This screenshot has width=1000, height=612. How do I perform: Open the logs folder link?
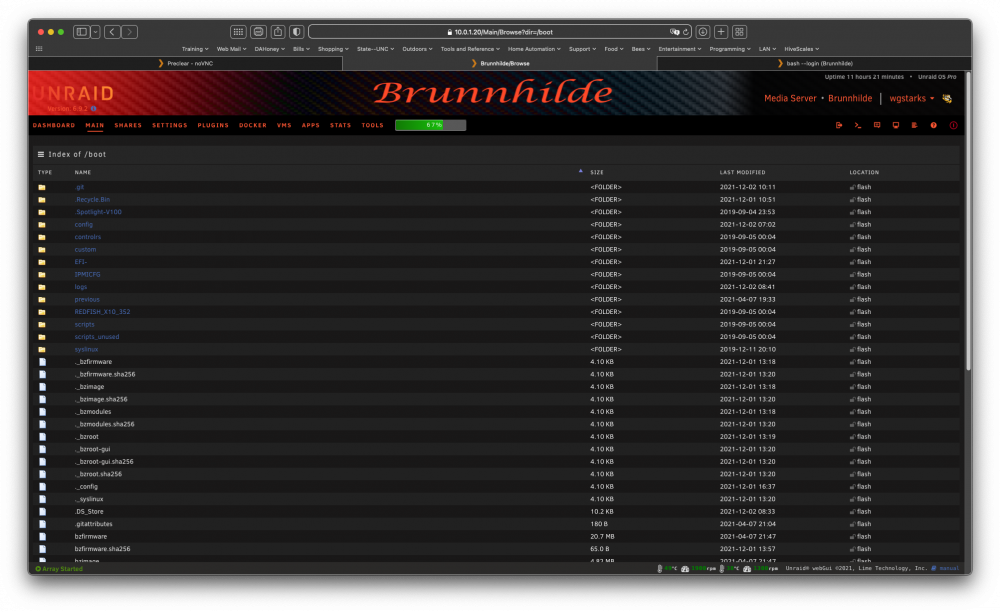(80, 287)
